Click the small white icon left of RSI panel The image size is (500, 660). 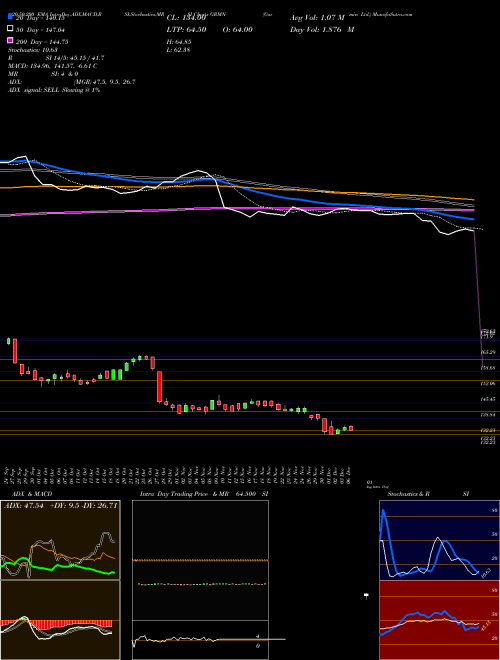coord(366,596)
